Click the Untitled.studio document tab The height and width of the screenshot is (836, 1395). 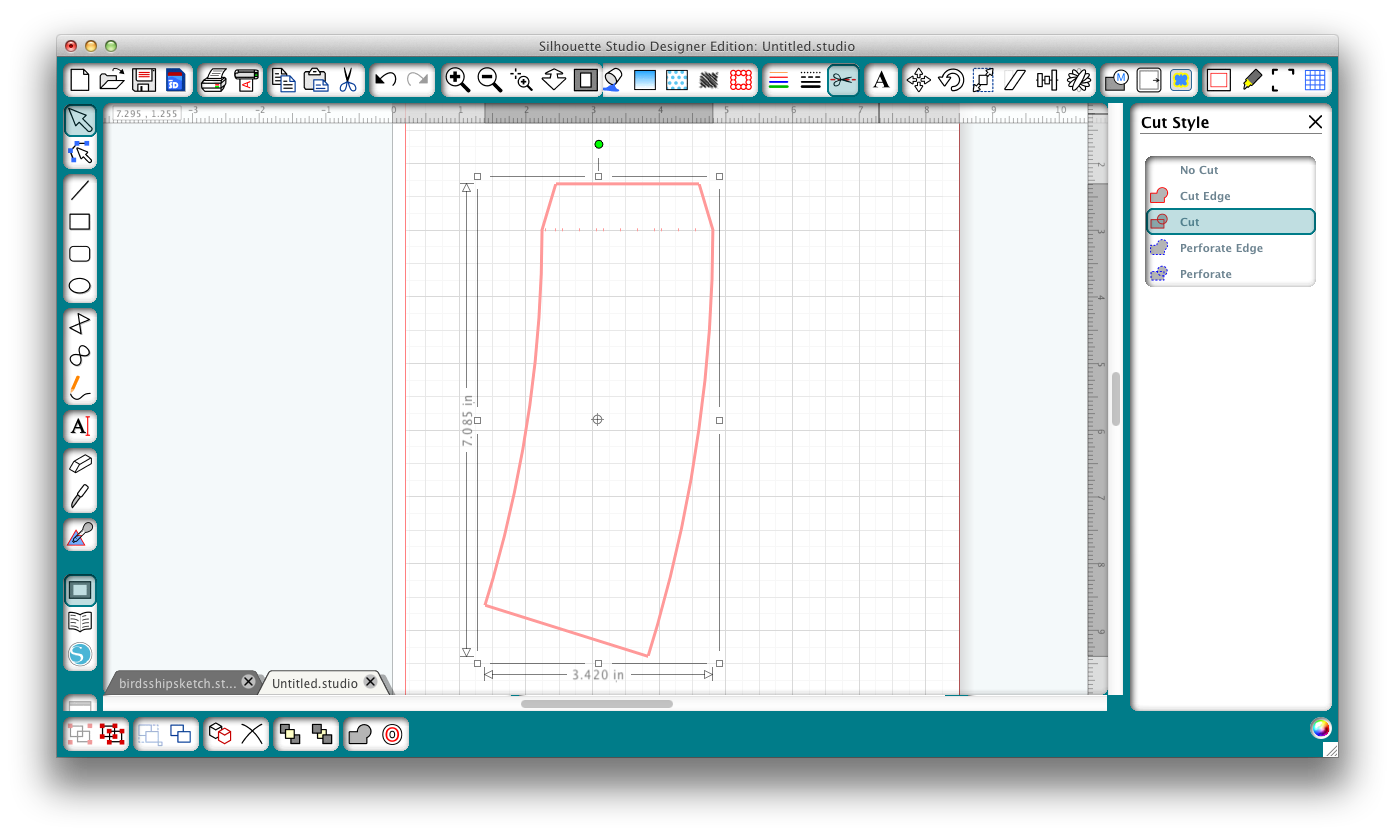[x=313, y=682]
